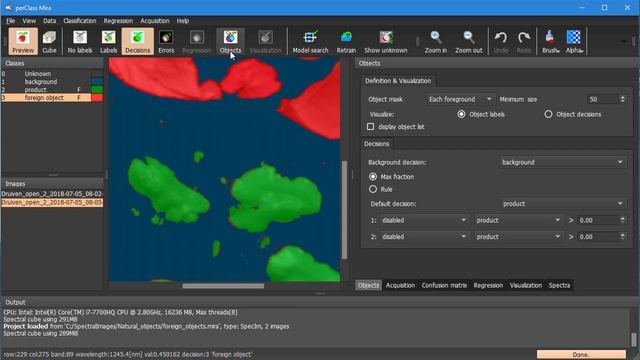Choose Max fraction decision mode
Viewport: 640px width, 360px height.
tap(373, 176)
